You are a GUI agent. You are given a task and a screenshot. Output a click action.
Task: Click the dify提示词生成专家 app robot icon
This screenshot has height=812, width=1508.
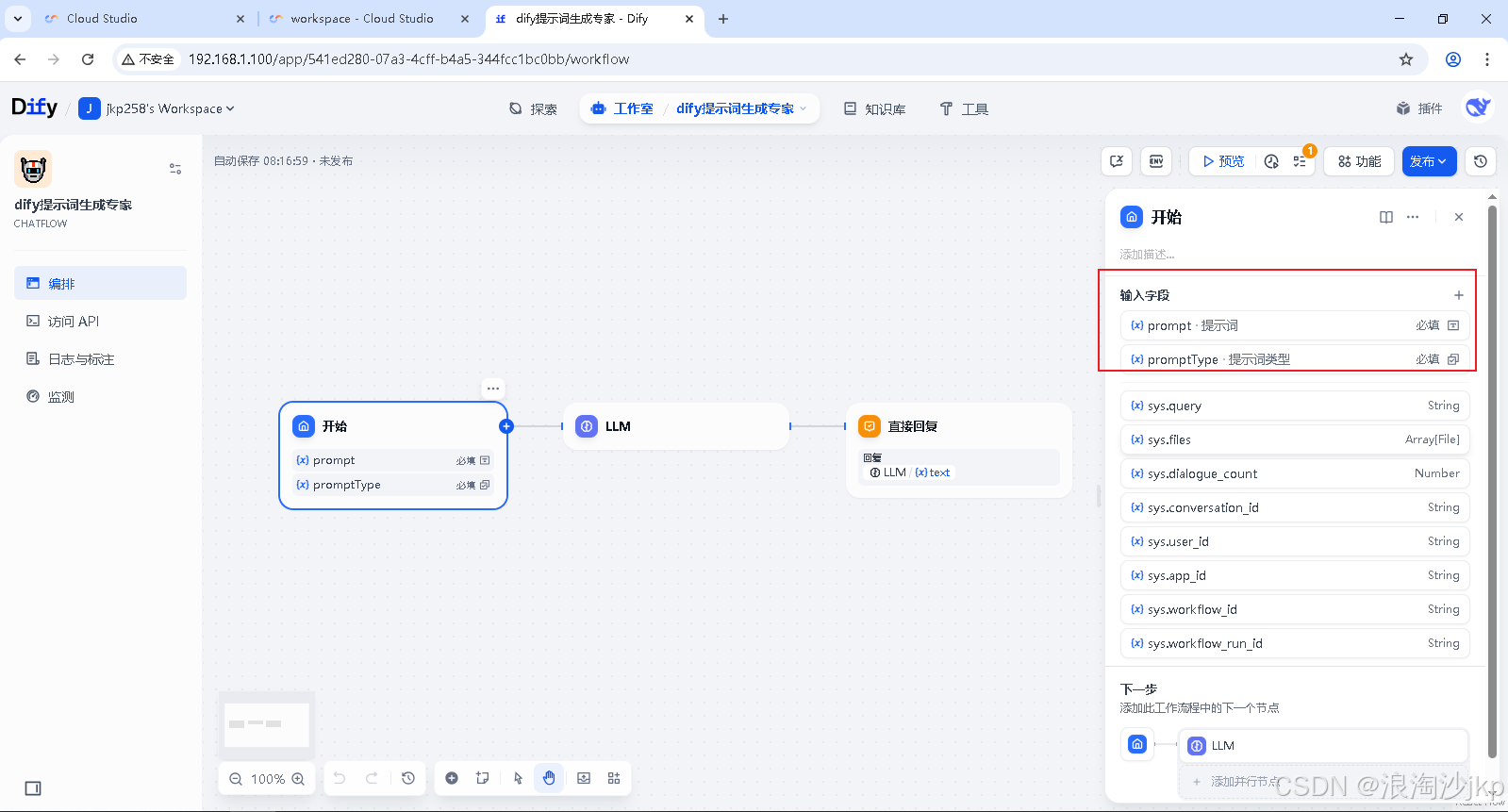click(x=33, y=169)
